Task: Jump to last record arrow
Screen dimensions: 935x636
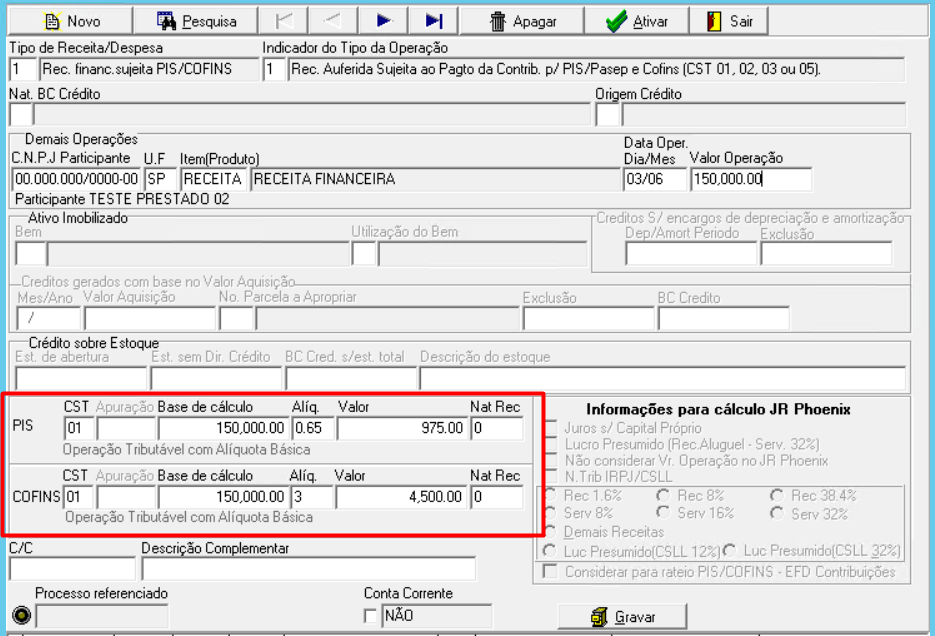Action: pos(434,21)
